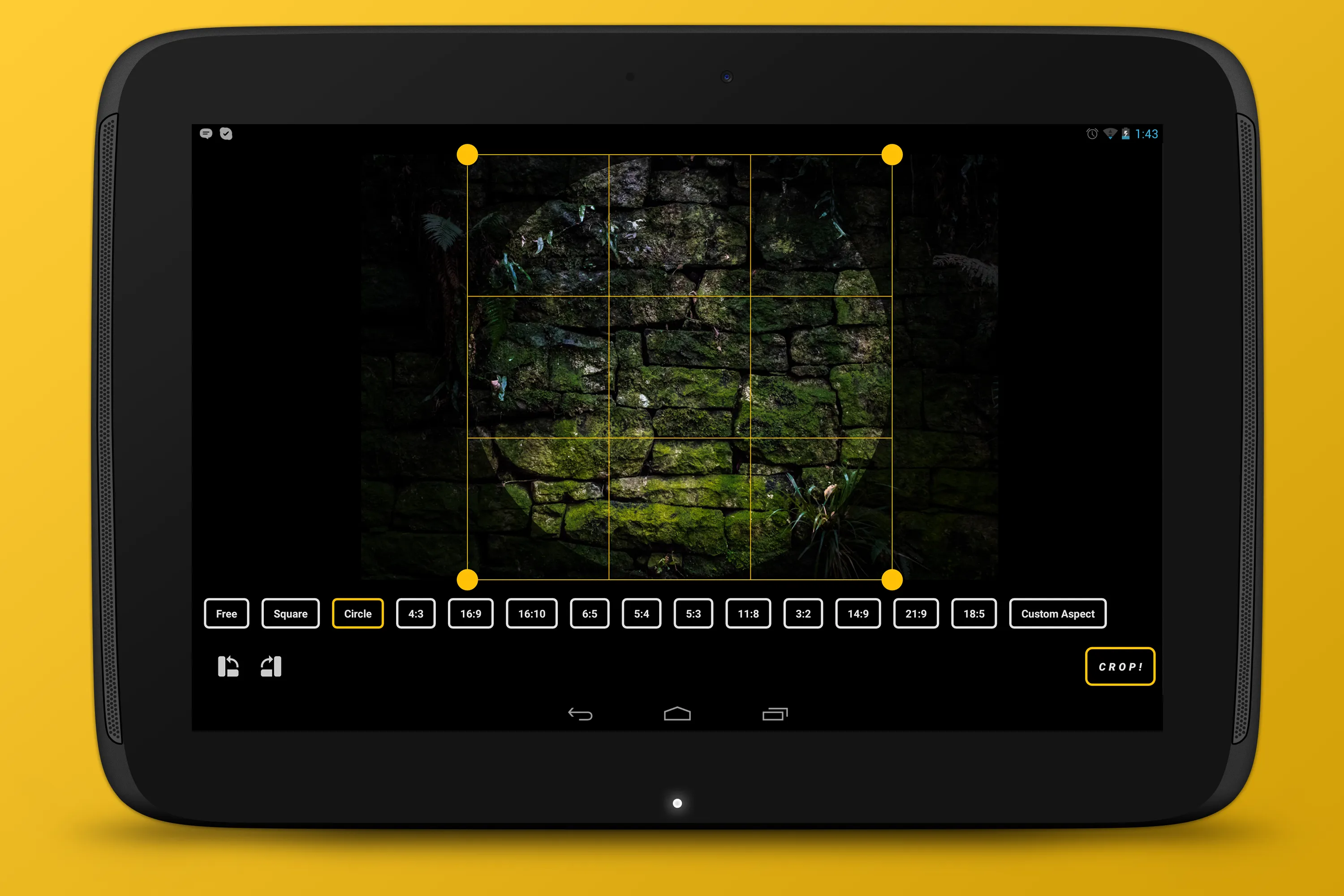Drag top-left crop handle corner
1344x896 pixels.
click(x=469, y=155)
